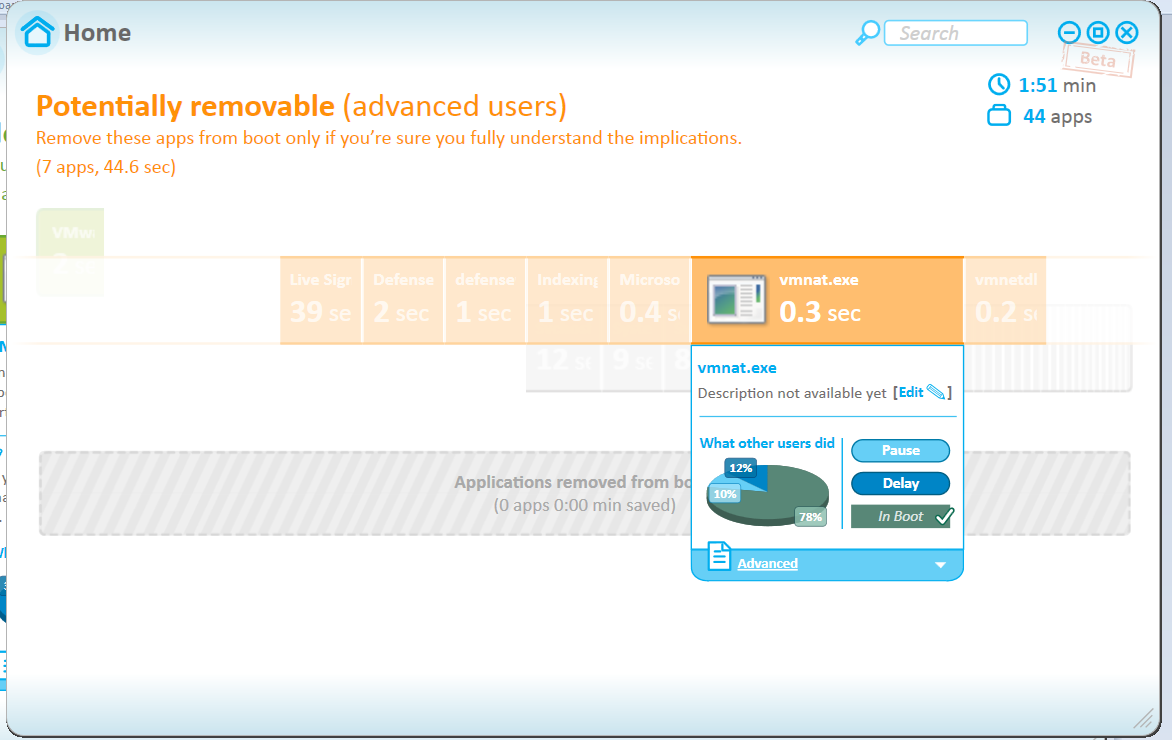
Task: Click the clock boot time icon
Action: tap(999, 84)
